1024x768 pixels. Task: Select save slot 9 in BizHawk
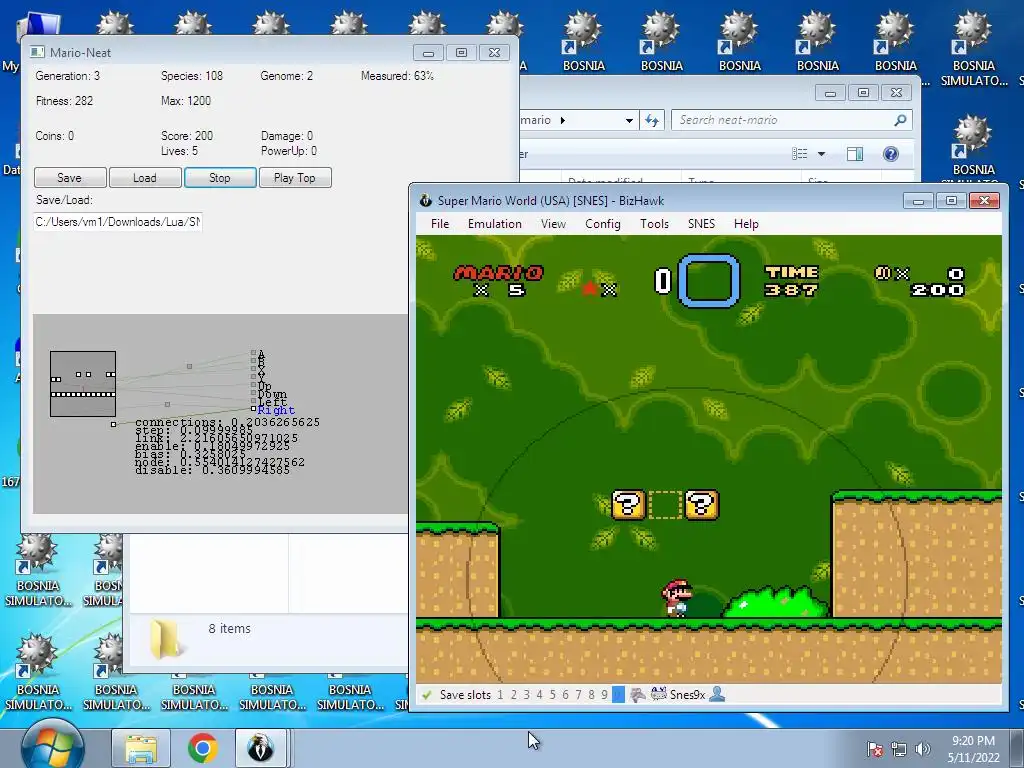(605, 695)
